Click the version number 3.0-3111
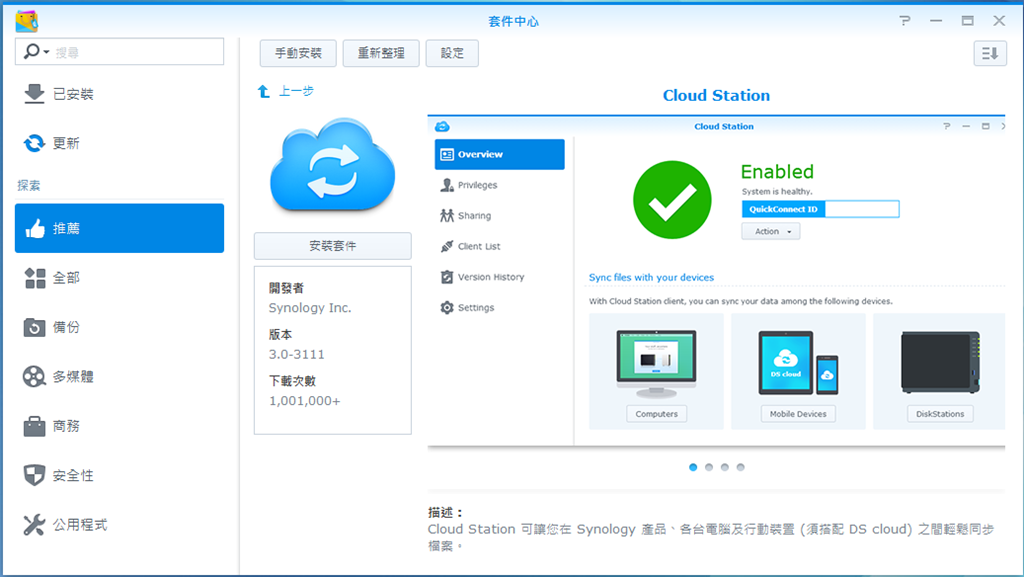Screen dimensions: 1024x577 coord(296,354)
